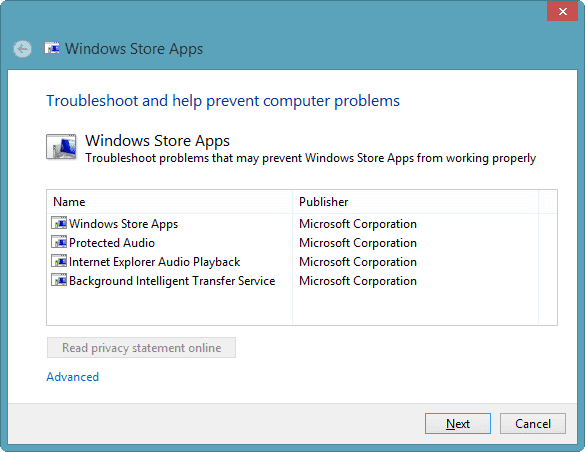Click the icon beside Protected Audio
The width and height of the screenshot is (585, 452).
pyautogui.click(x=59, y=242)
